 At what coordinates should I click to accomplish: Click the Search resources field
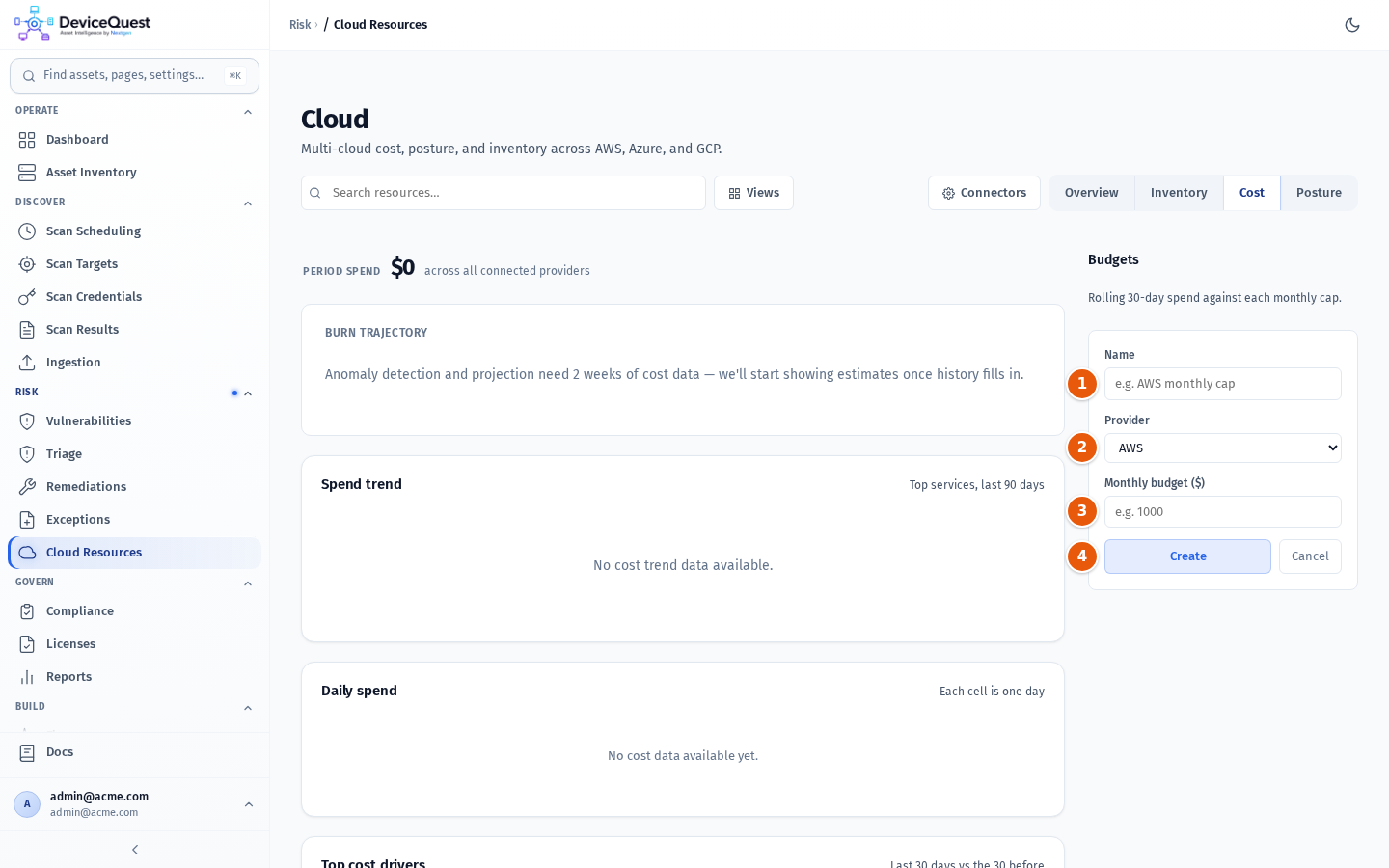504,193
